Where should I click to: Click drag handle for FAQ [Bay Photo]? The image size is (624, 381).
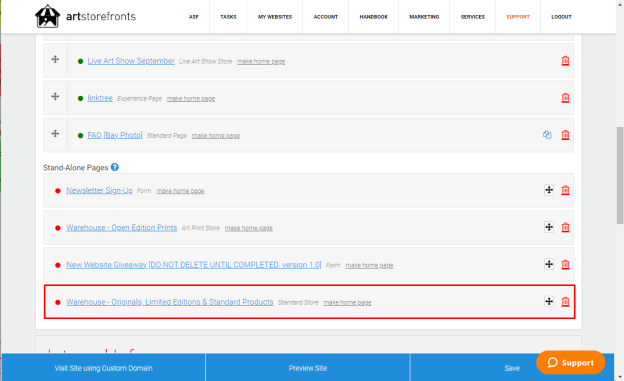[x=55, y=133]
